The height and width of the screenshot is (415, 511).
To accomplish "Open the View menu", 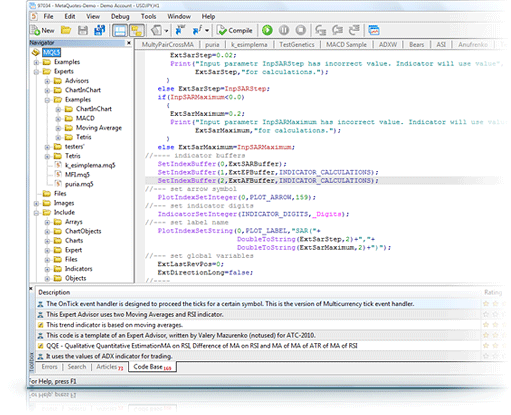I will 93,16.
